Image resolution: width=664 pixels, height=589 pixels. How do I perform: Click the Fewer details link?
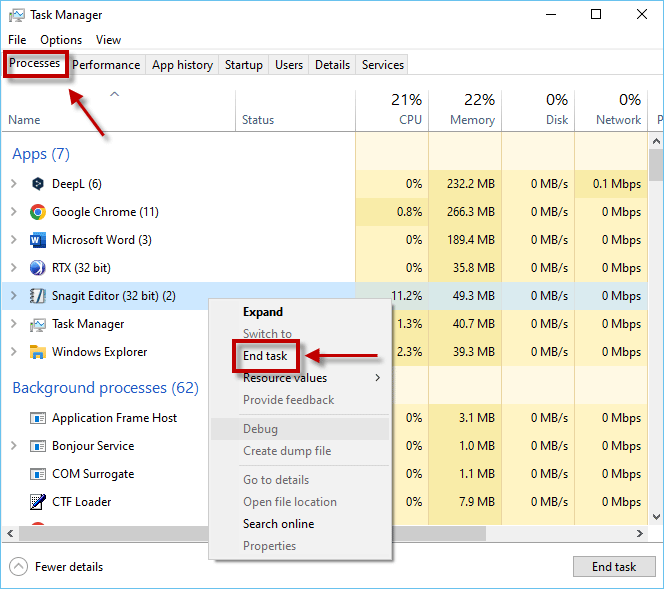coord(69,567)
